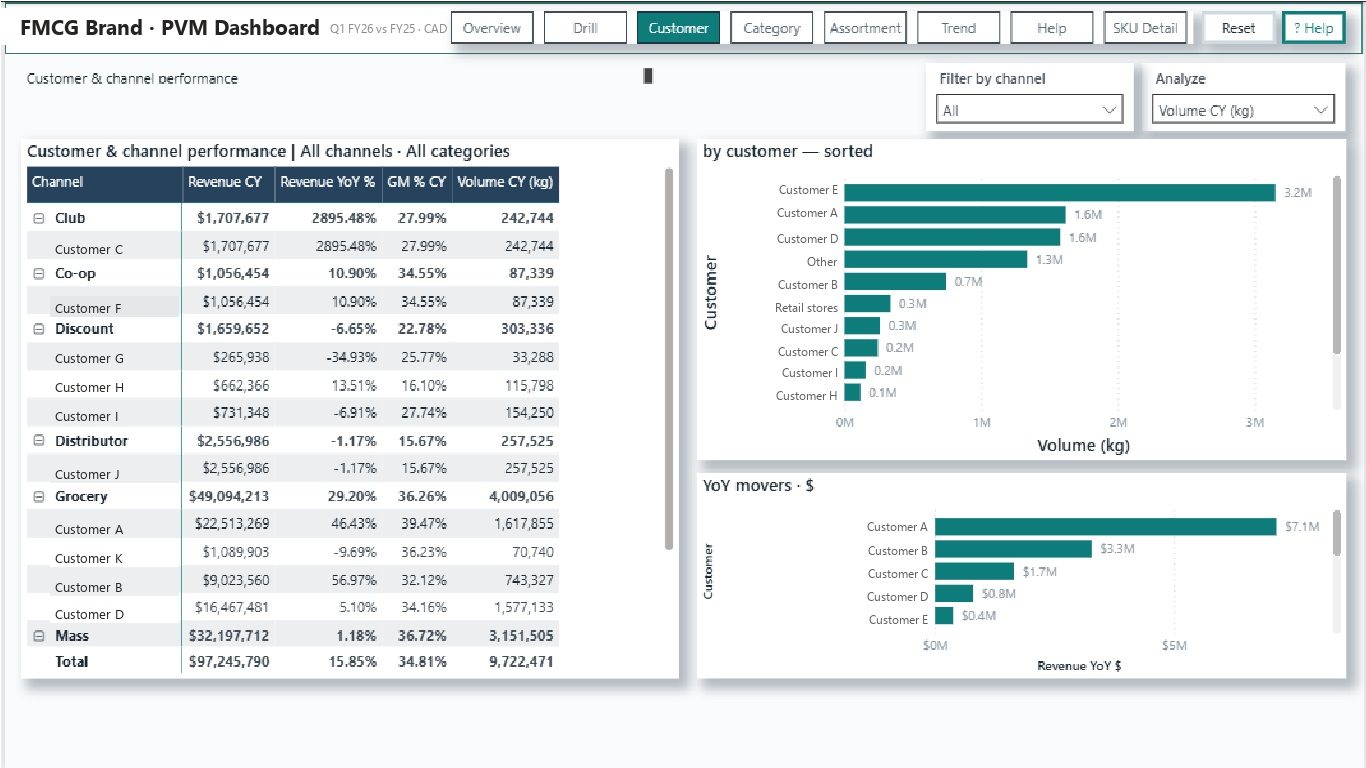Open the Filter by channel dropdown
1366x768 pixels.
click(1030, 110)
